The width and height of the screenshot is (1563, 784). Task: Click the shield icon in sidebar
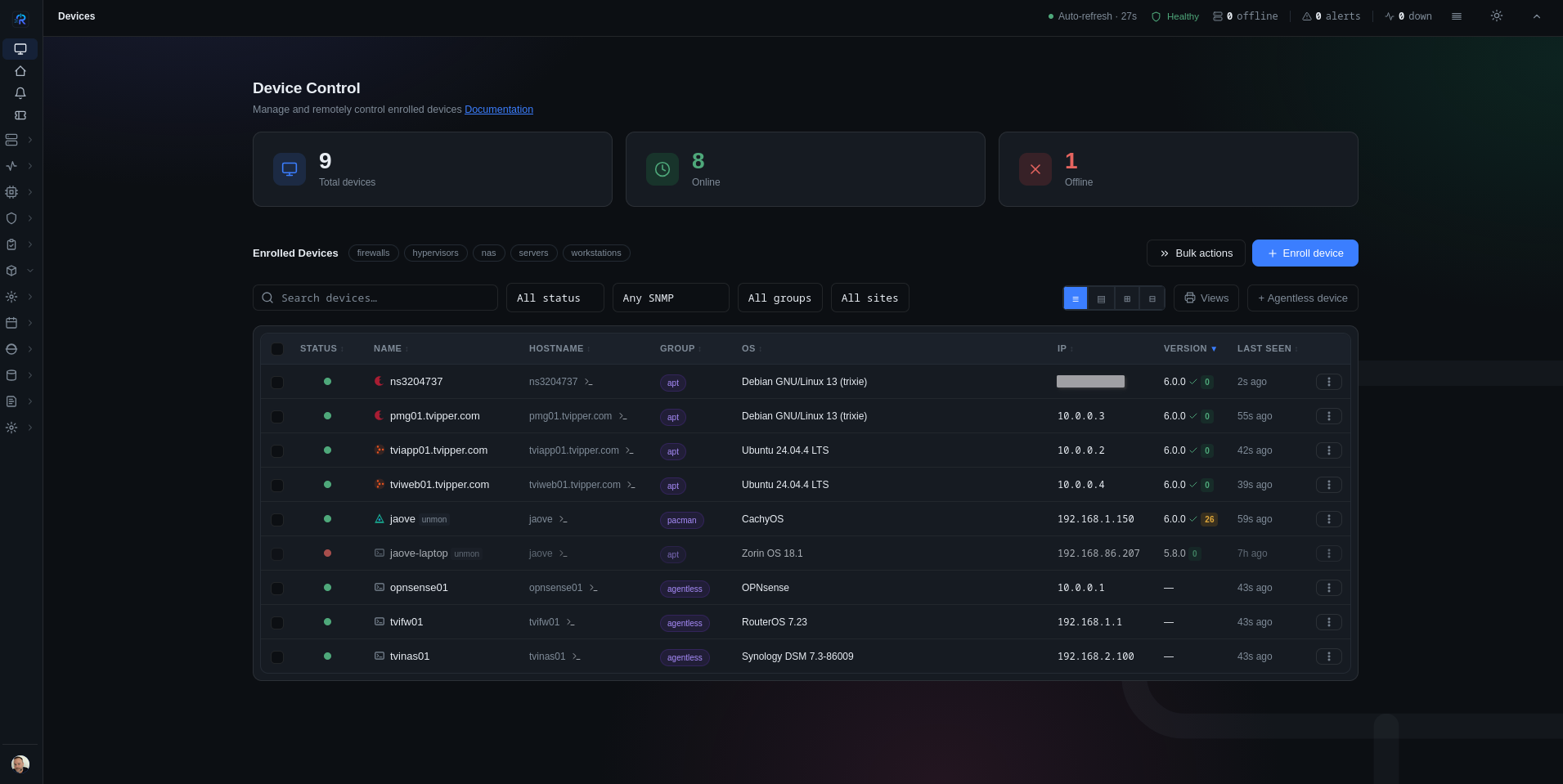click(x=11, y=218)
